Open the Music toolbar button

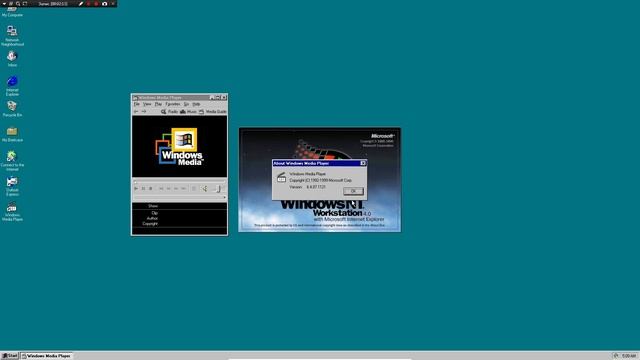tap(188, 111)
